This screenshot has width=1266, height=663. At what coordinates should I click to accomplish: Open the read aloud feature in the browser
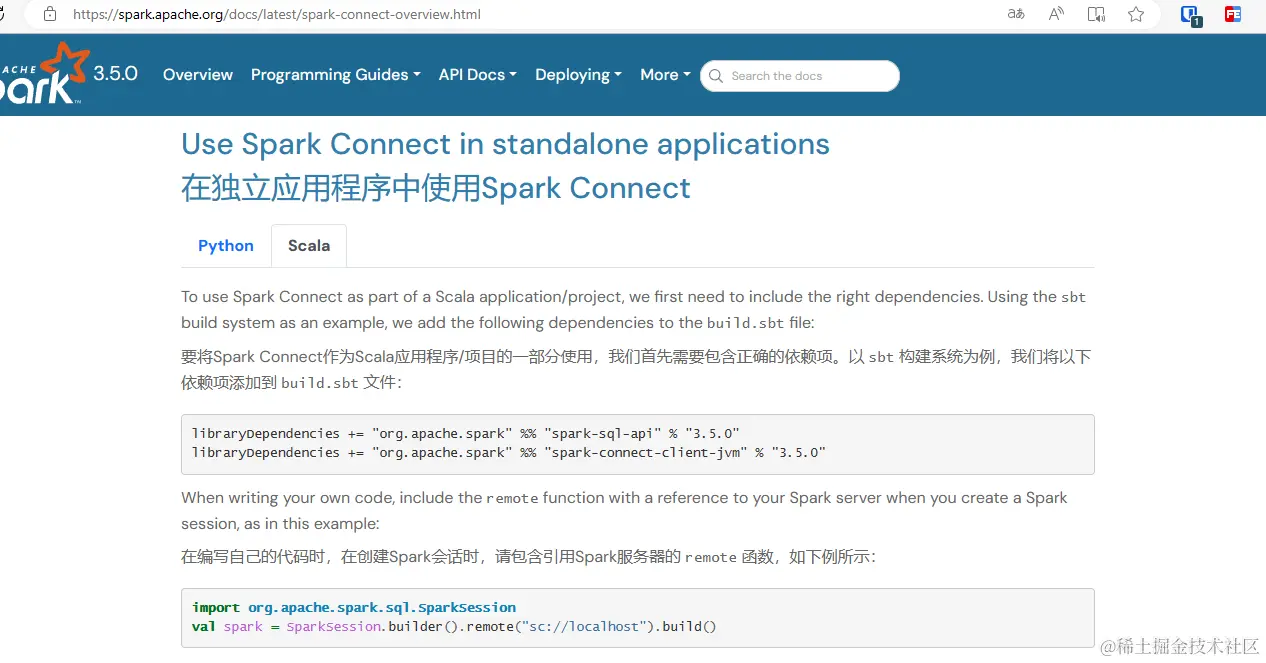pyautogui.click(x=1055, y=14)
